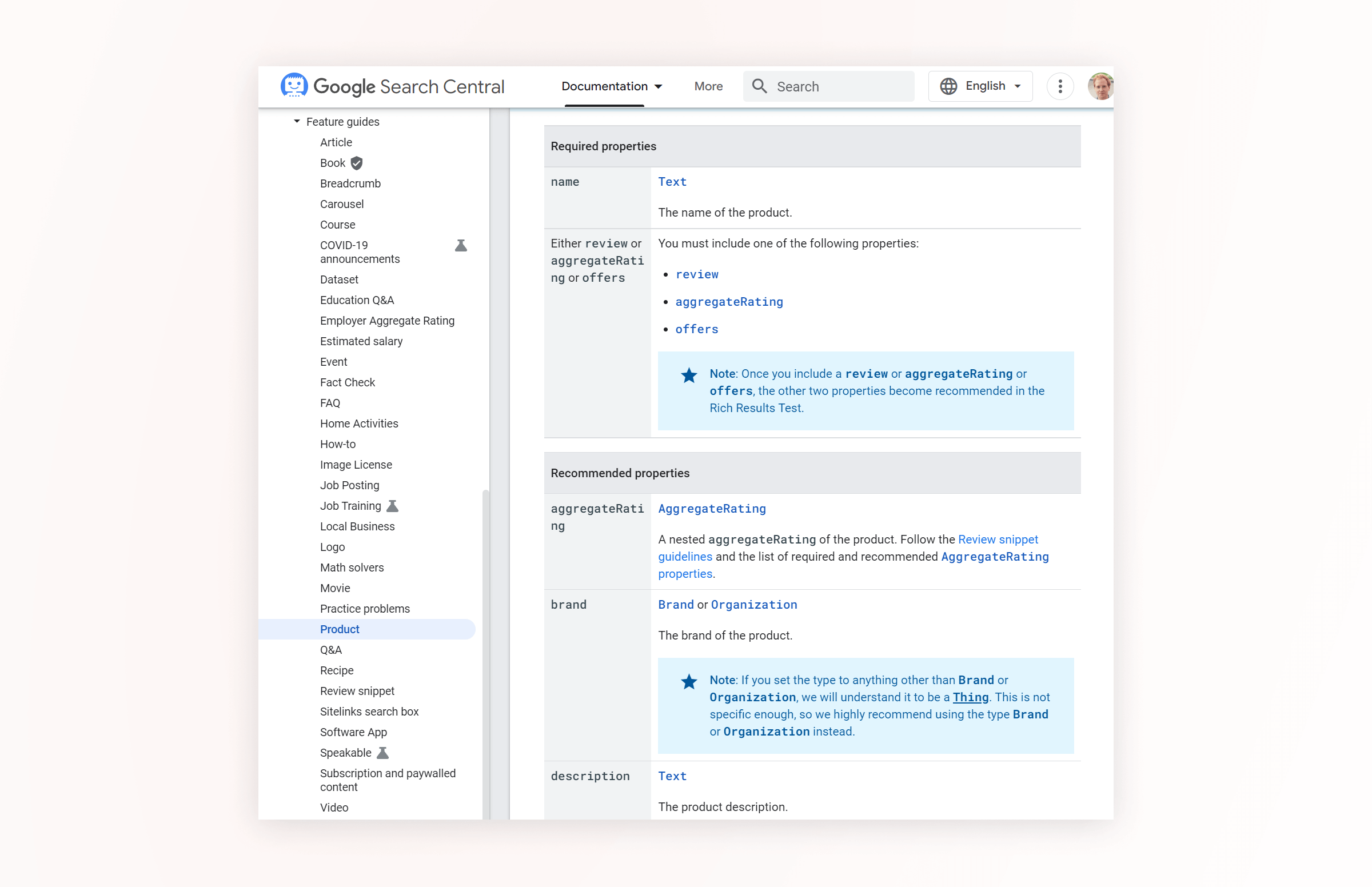1372x887 pixels.
Task: Open the More tab
Action: 708,86
